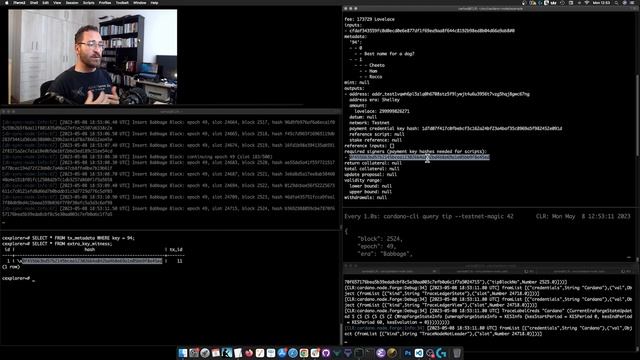The width and height of the screenshot is (640, 360).
Task: Open the Edit menu
Action: click(x=45, y=2)
